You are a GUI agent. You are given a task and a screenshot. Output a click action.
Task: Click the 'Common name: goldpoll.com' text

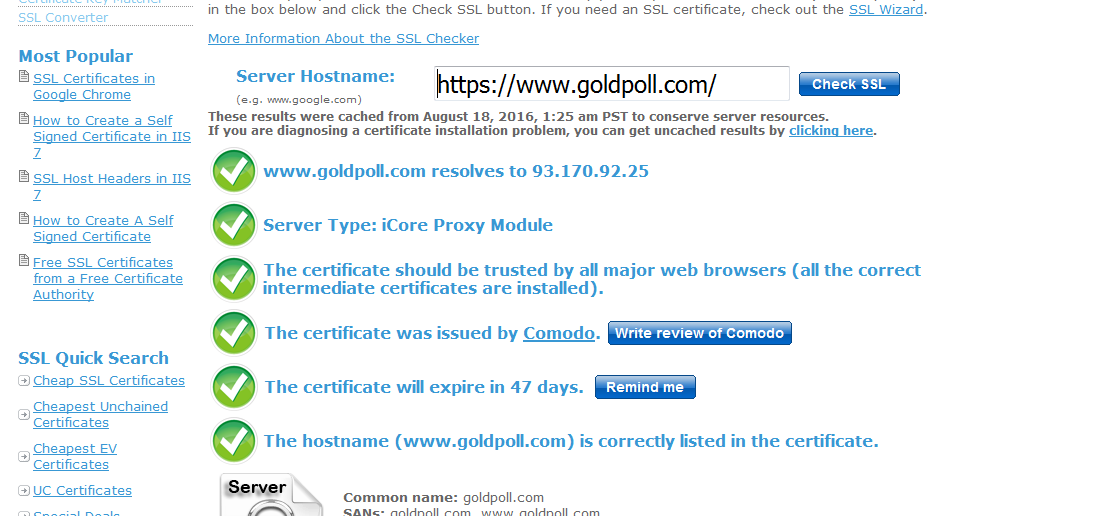444,498
